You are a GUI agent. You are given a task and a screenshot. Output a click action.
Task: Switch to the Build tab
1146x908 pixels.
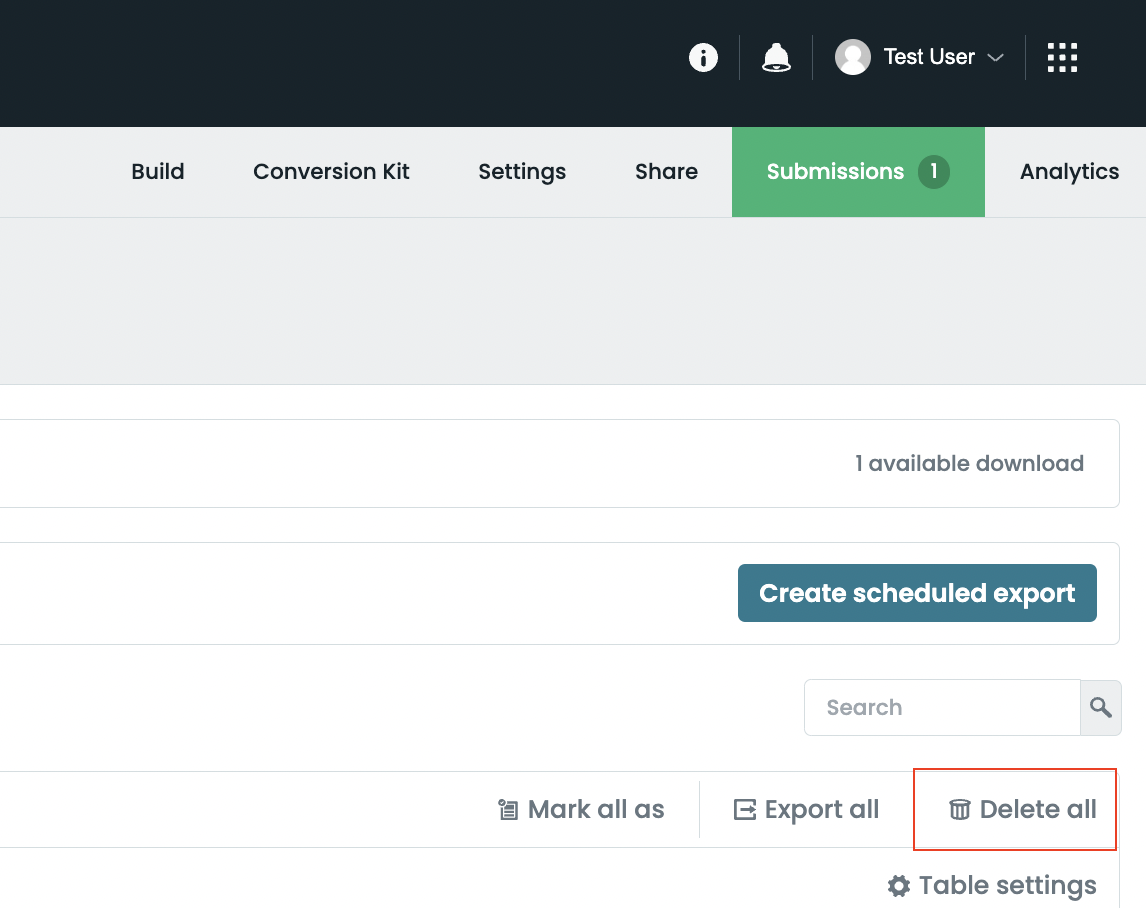pos(158,172)
